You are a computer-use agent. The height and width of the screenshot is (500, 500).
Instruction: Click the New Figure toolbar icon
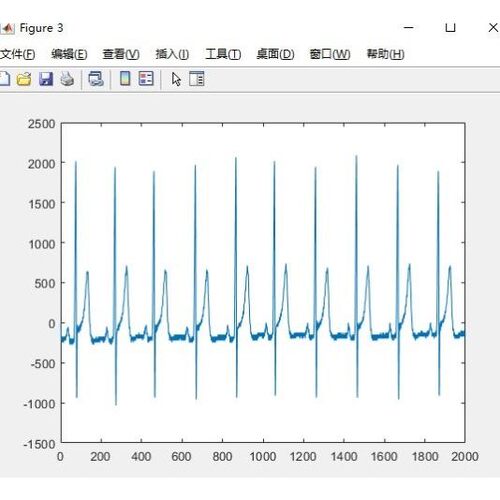point(5,79)
